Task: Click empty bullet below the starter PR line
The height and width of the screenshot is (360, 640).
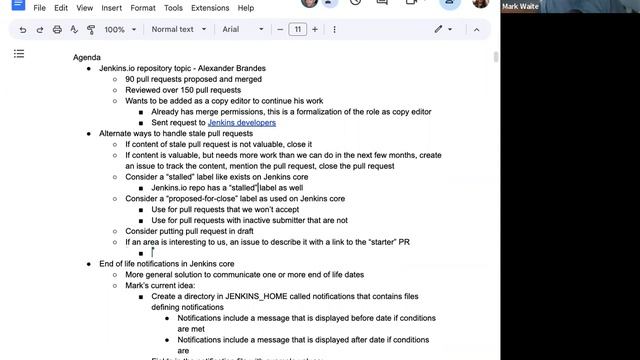Action: click(141, 253)
